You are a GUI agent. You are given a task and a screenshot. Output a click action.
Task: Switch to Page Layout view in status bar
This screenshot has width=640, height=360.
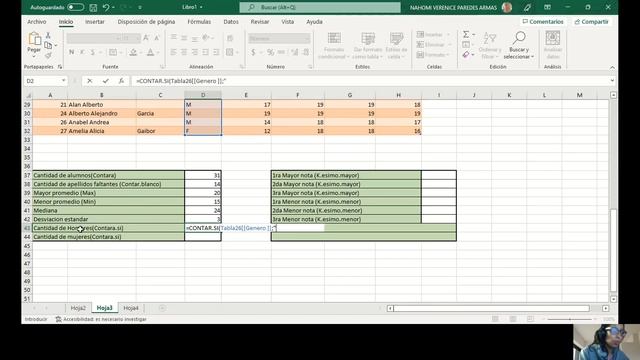point(513,319)
